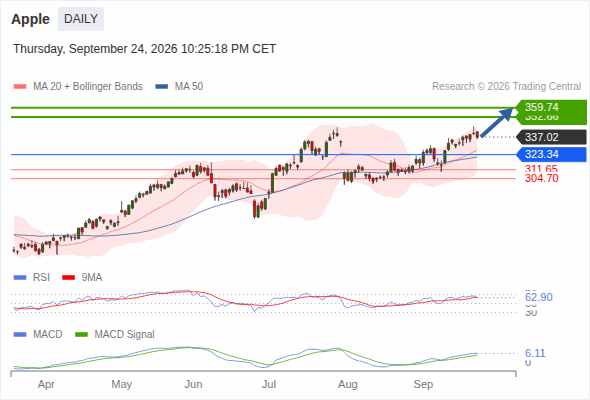590x400 pixels.
Task: Click the 323.34 pivot price label
Action: tap(551, 154)
